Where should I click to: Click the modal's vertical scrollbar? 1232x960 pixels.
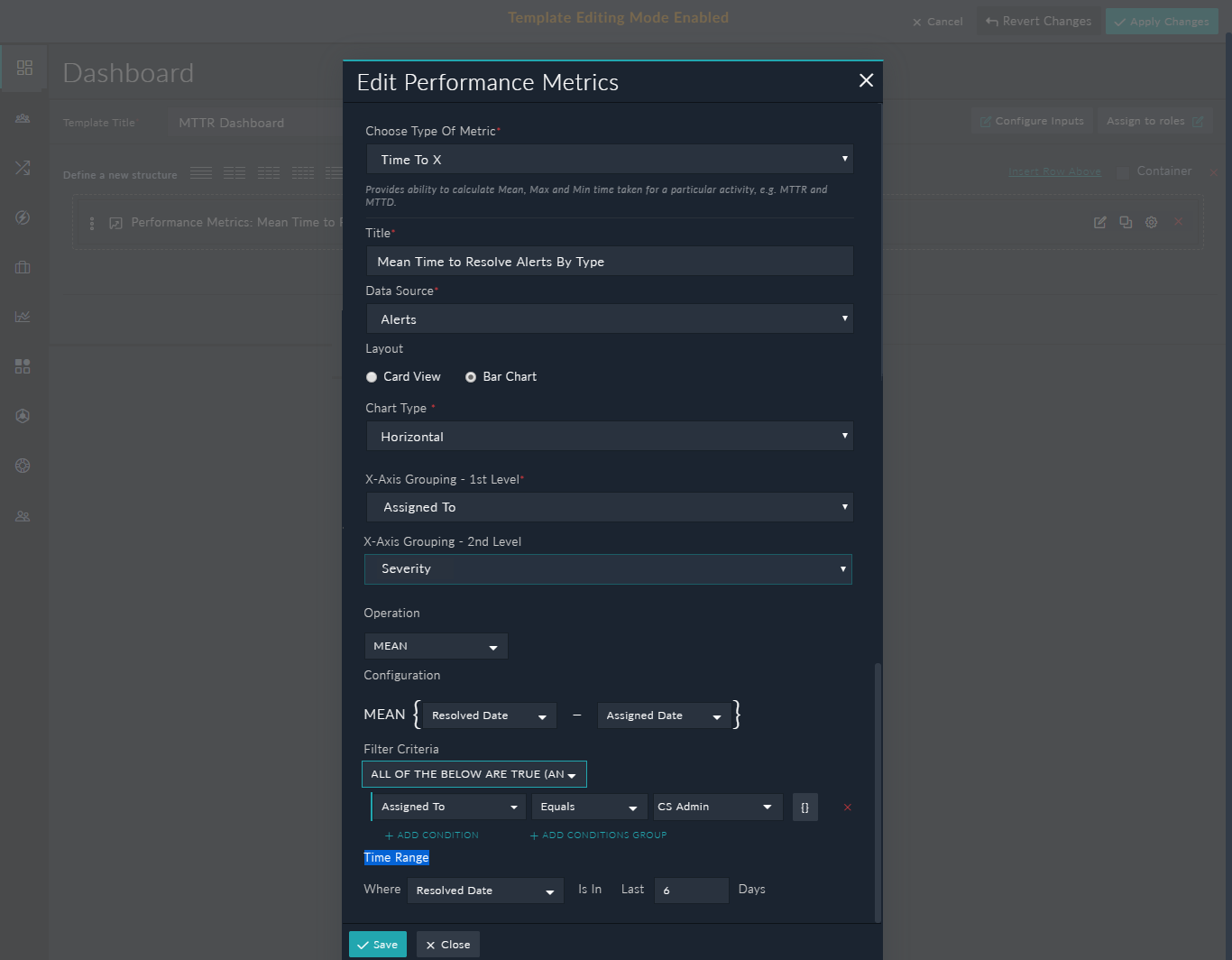[x=878, y=792]
